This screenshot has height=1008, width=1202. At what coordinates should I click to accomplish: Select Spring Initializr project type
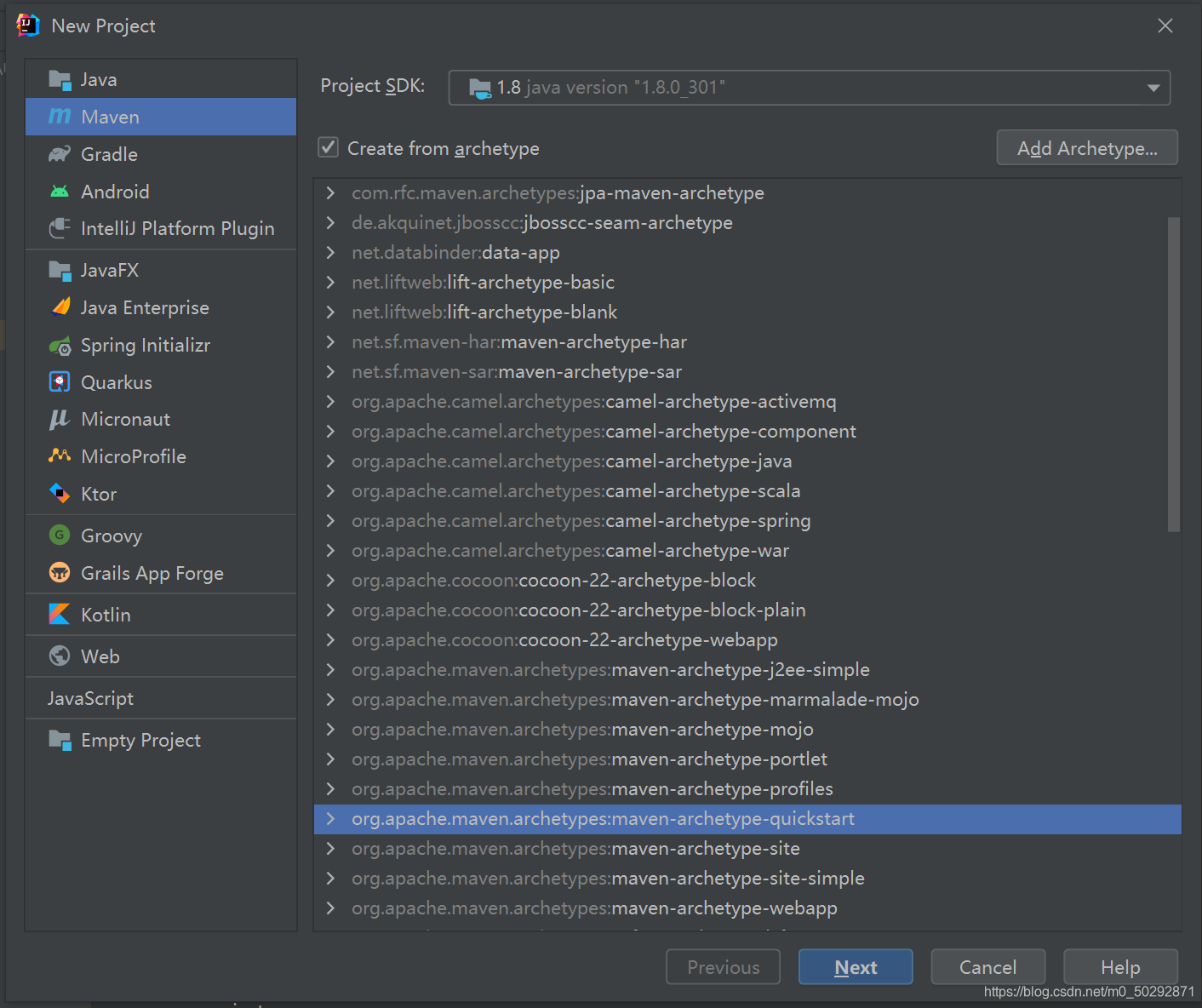[161, 346]
